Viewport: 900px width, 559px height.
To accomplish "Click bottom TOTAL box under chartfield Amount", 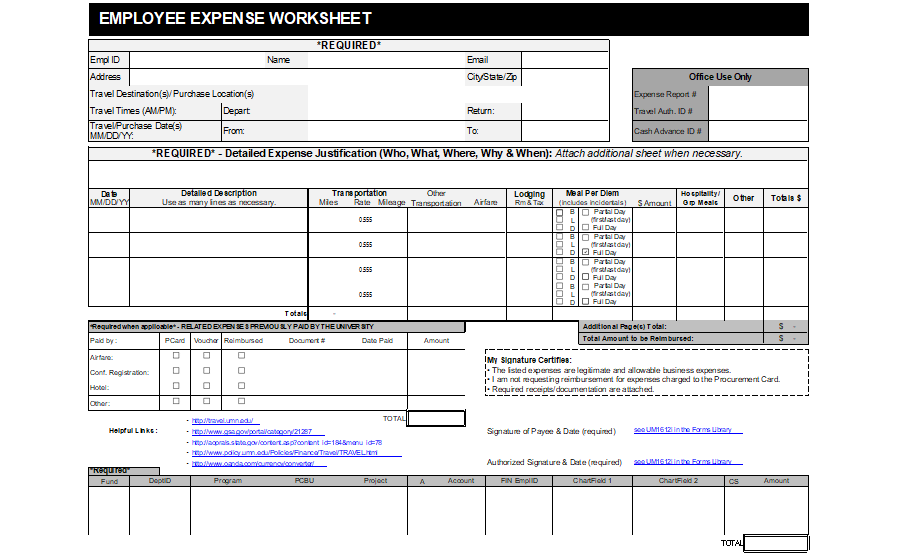I will 775,543.
